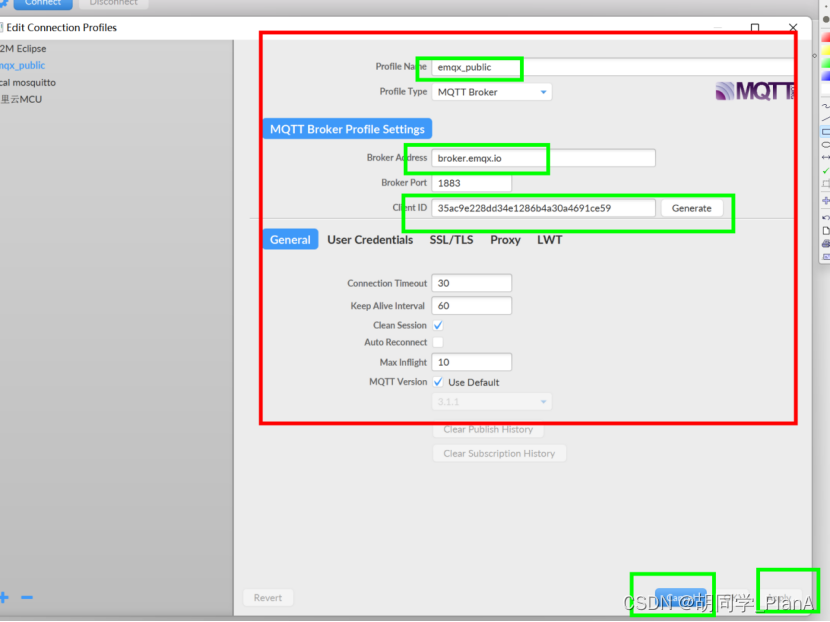Add a new connection profile with plus icon
830x622 pixels.
click(x=4, y=598)
